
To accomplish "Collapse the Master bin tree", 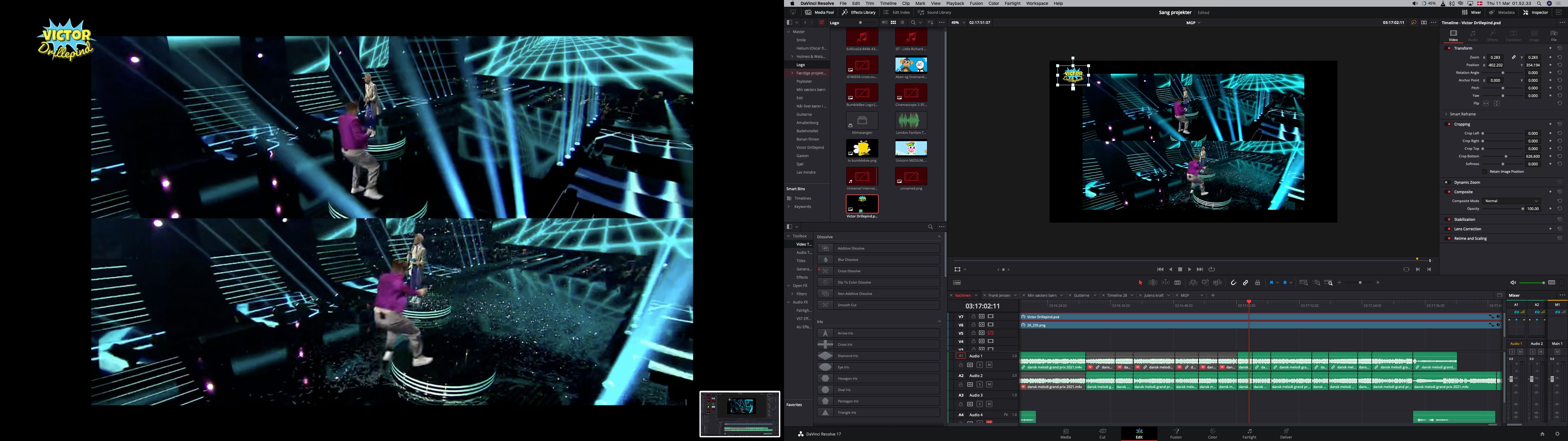I will pos(788,32).
